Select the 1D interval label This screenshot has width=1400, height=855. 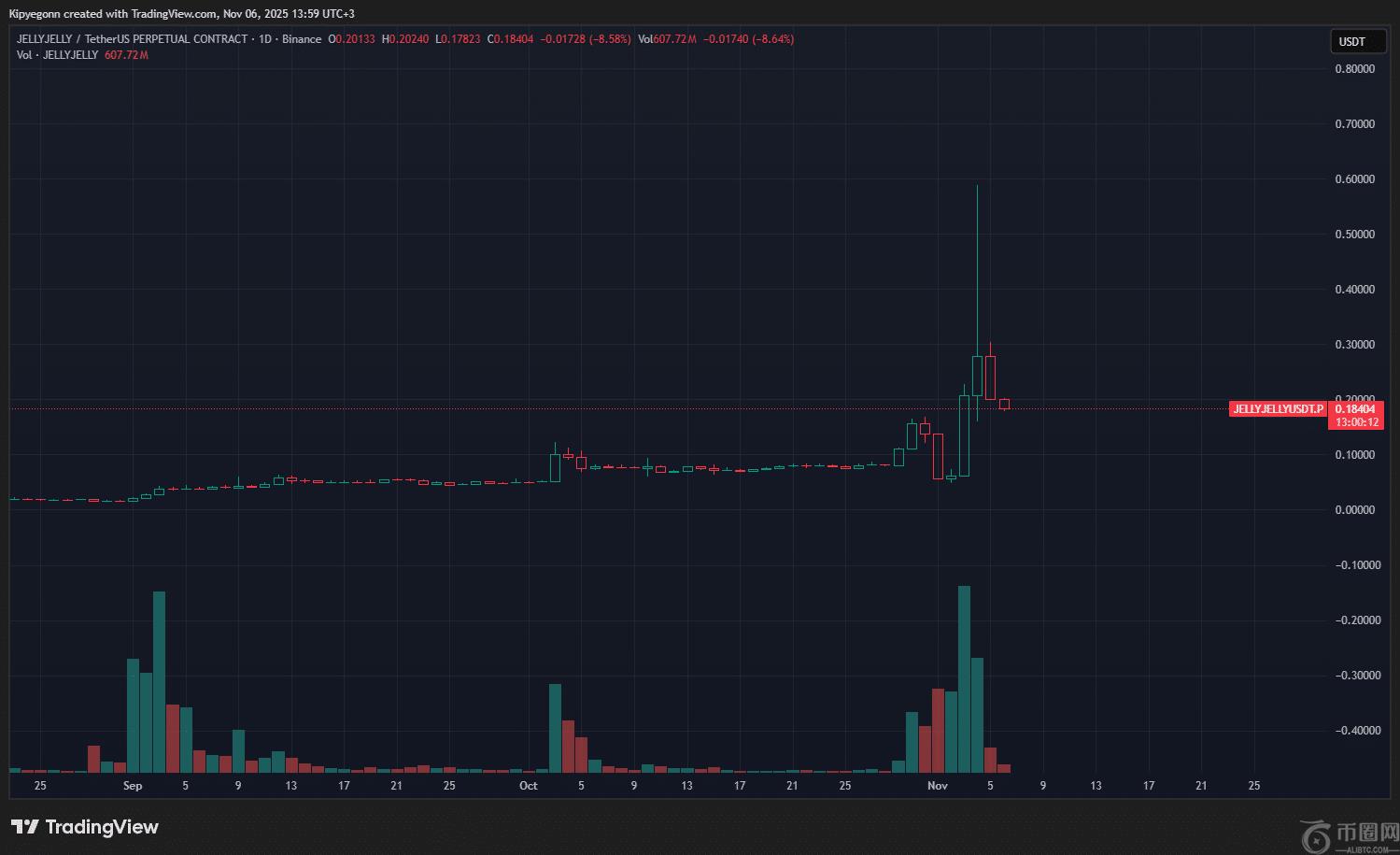264,39
